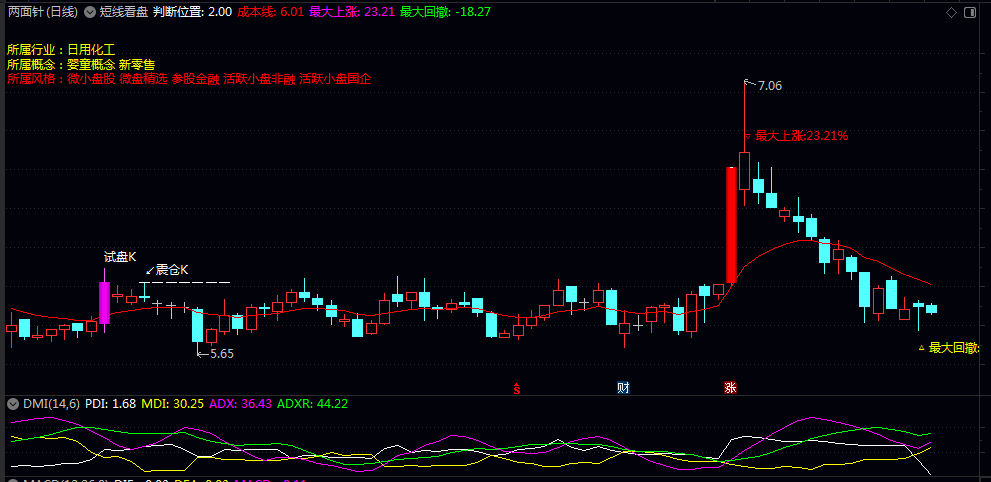Click the blue 财 marker on the timeline
The image size is (991, 482).
click(623, 388)
